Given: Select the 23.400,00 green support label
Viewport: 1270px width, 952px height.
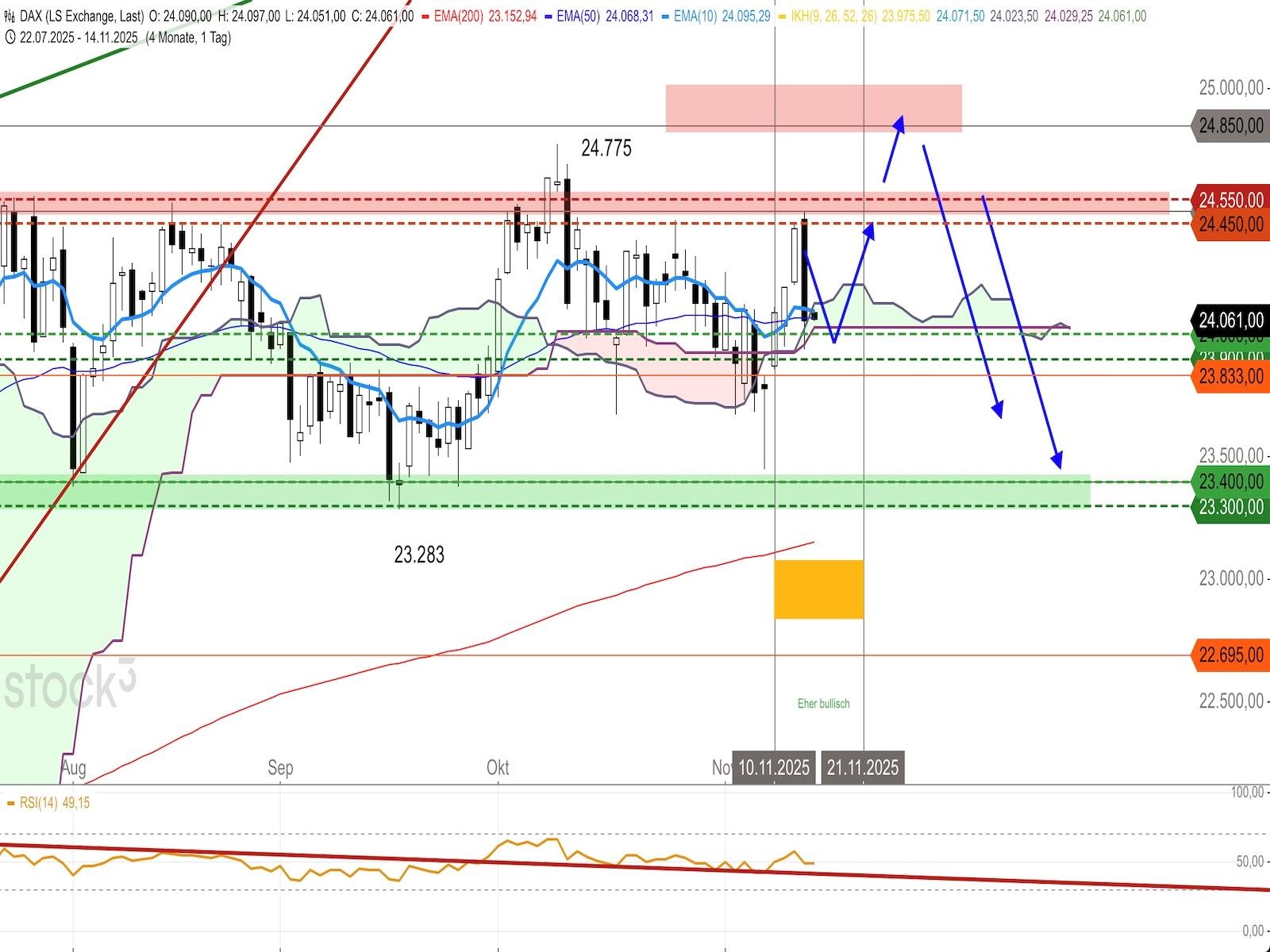Looking at the screenshot, I should pos(1230,482).
